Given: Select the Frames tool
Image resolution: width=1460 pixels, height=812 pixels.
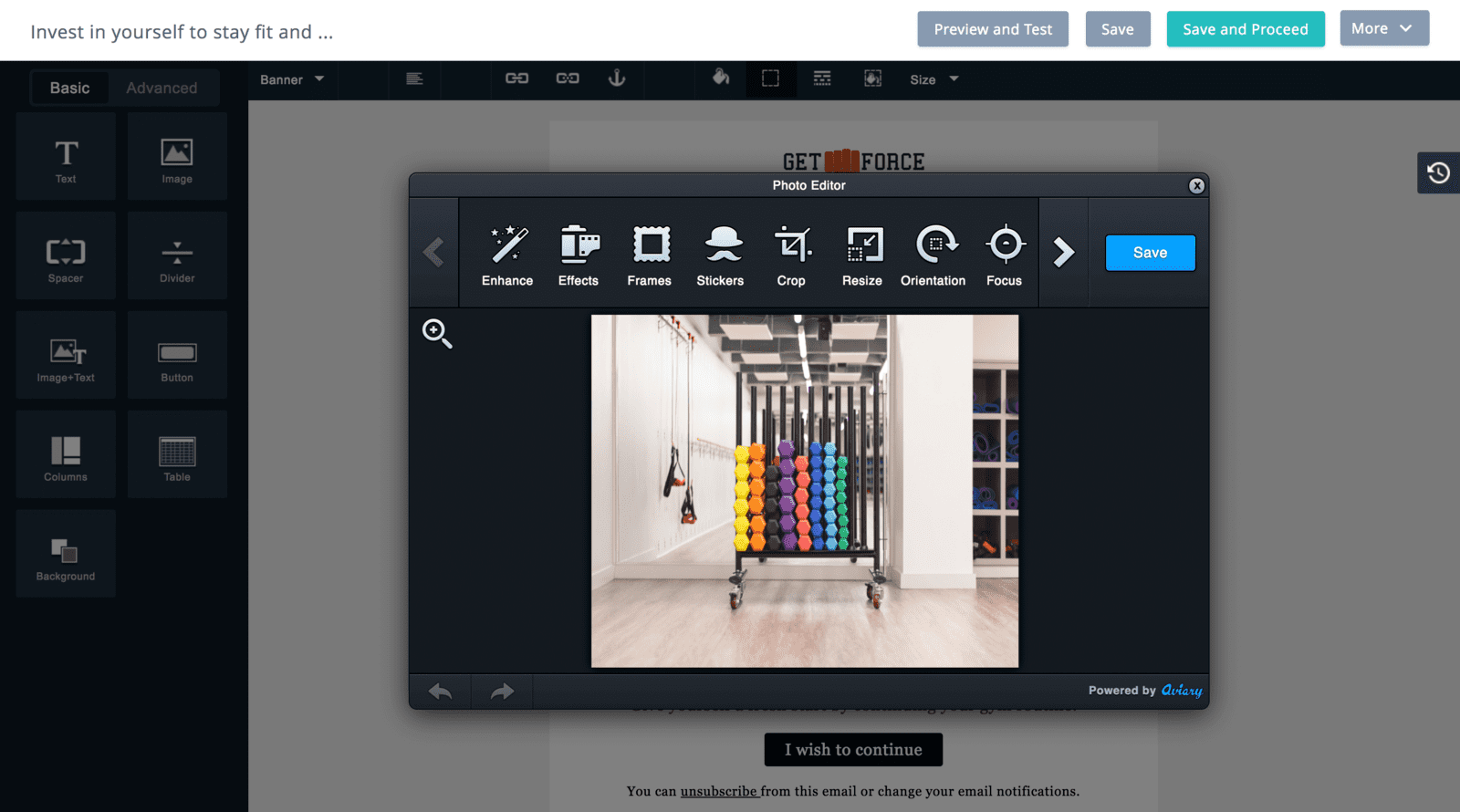Looking at the screenshot, I should click(650, 255).
